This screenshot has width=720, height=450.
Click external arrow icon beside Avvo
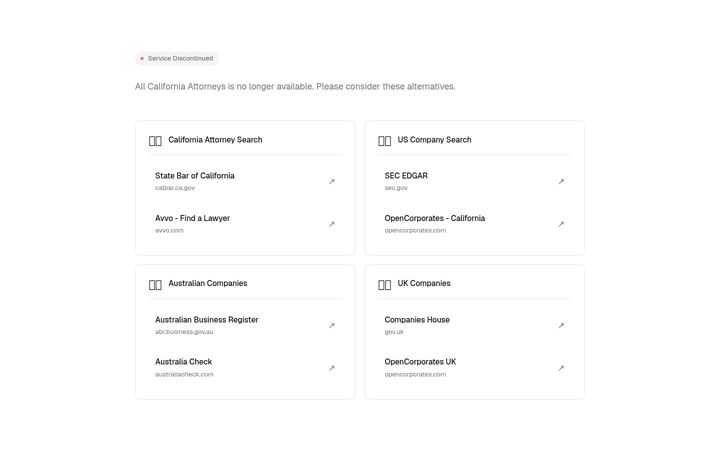(332, 224)
